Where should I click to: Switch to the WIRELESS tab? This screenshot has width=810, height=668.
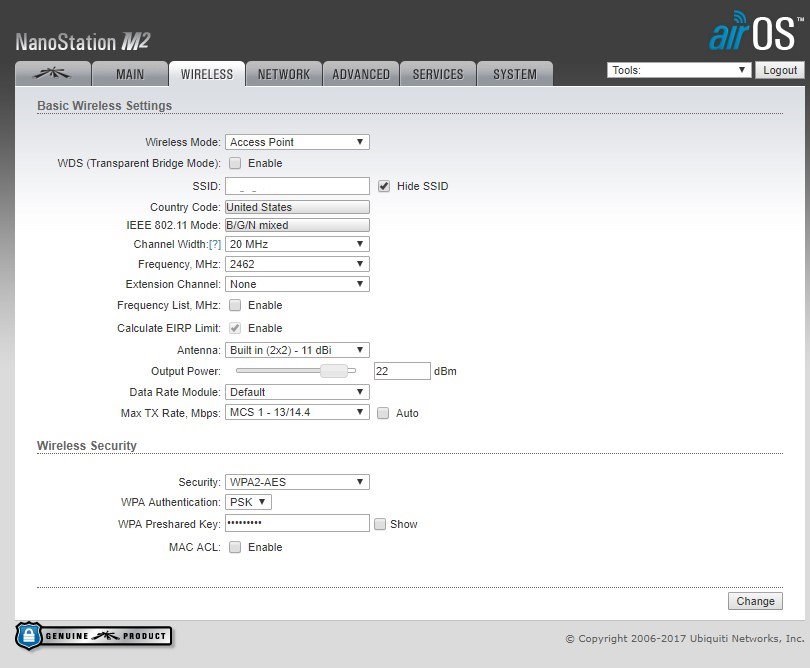click(207, 74)
